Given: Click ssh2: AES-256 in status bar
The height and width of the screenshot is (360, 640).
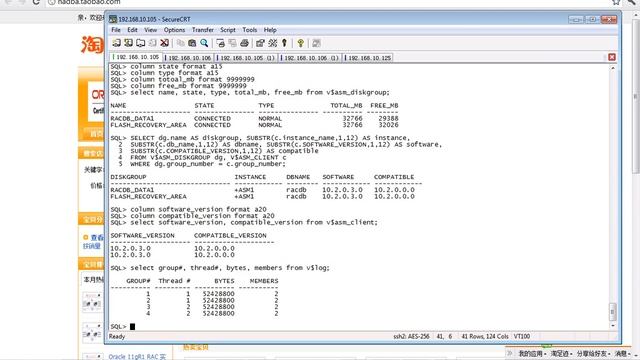Looking at the screenshot, I should coord(411,336).
